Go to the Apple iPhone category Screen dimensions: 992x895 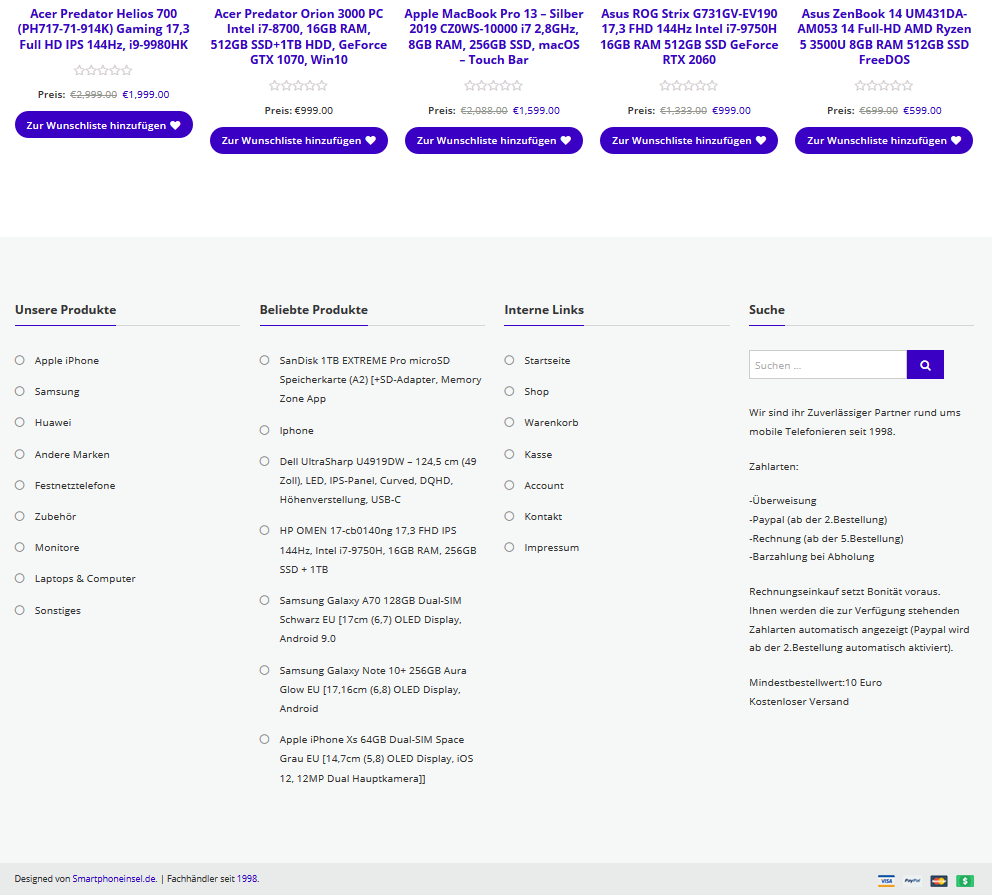(x=66, y=361)
